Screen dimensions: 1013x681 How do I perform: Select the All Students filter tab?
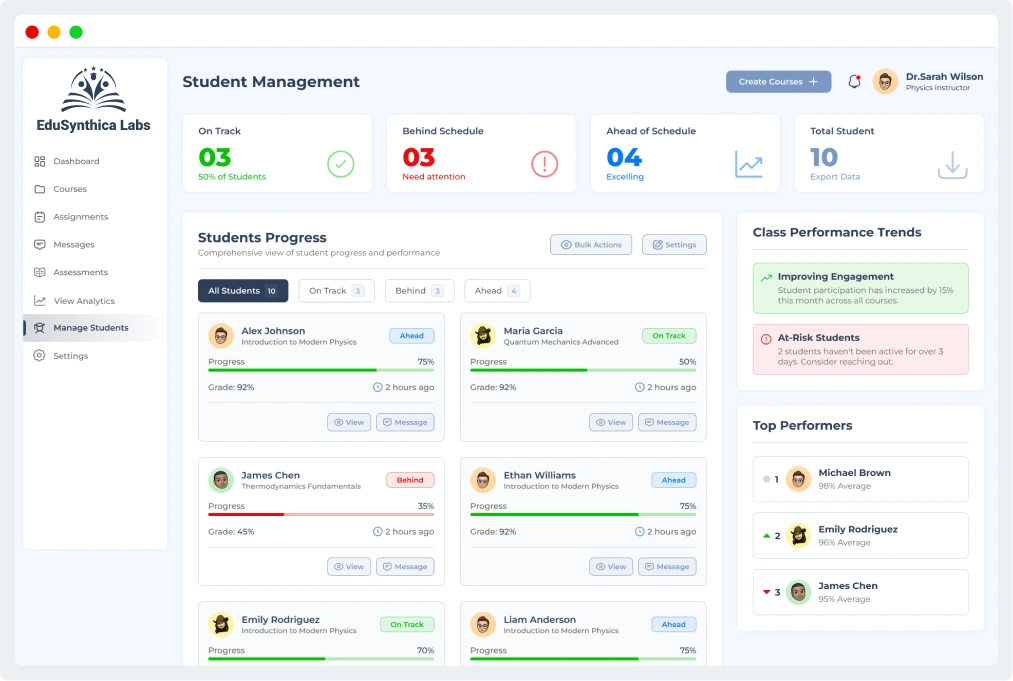(243, 291)
